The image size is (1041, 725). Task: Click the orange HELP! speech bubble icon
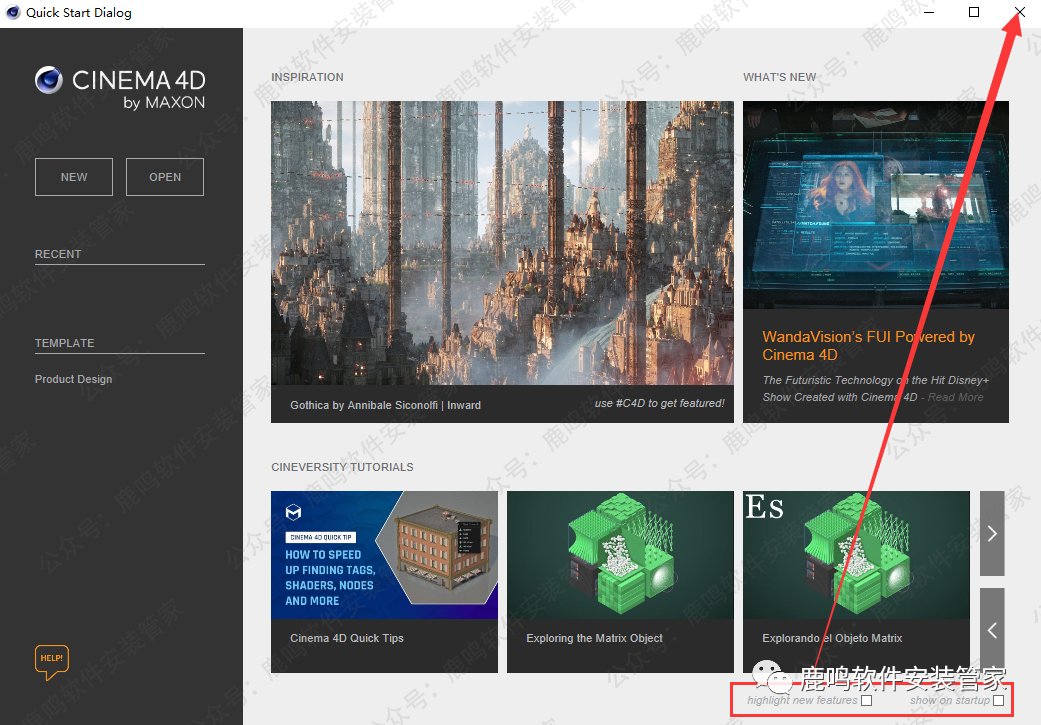click(51, 662)
